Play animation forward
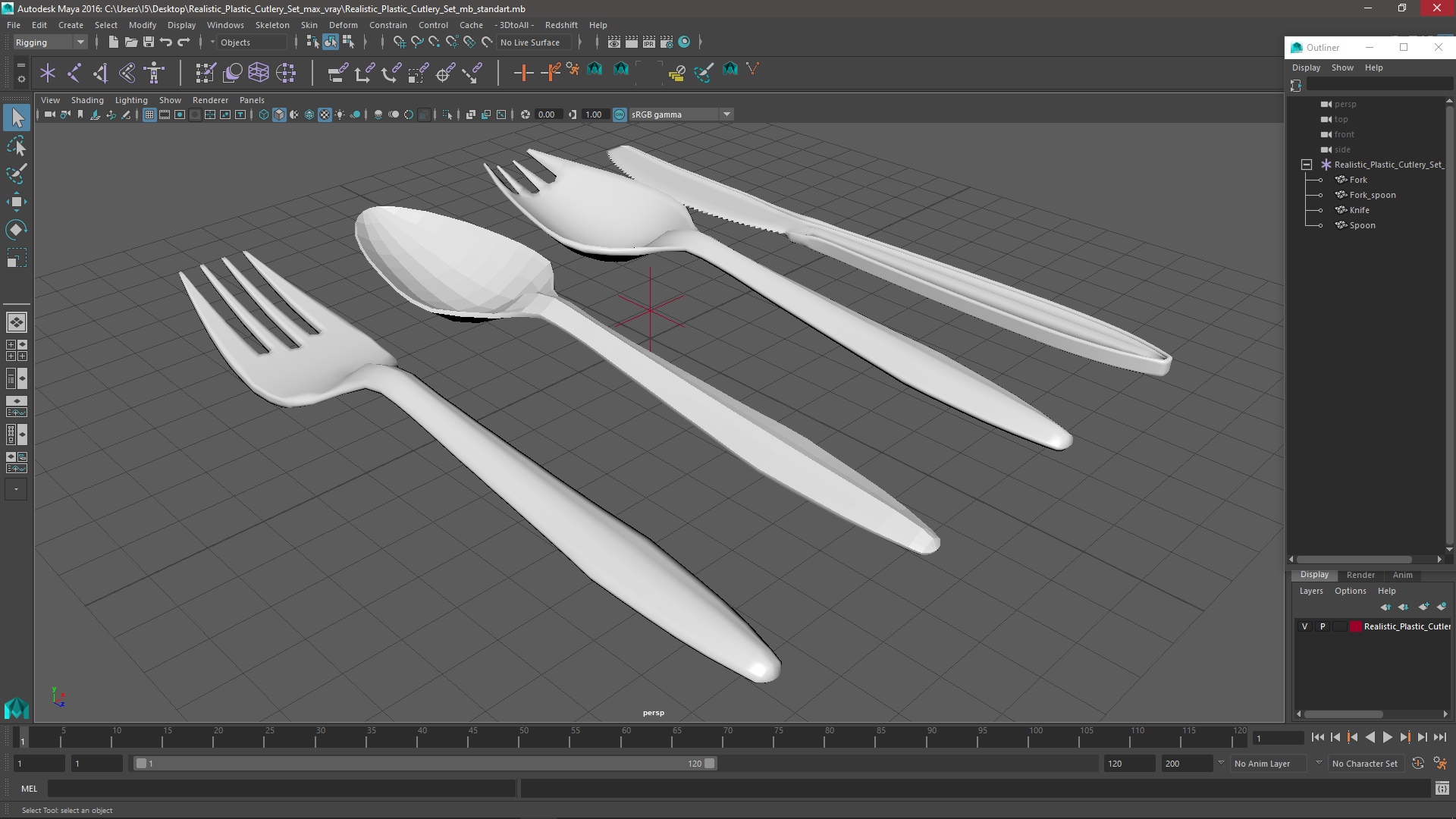Image resolution: width=1456 pixels, height=819 pixels. (1387, 737)
